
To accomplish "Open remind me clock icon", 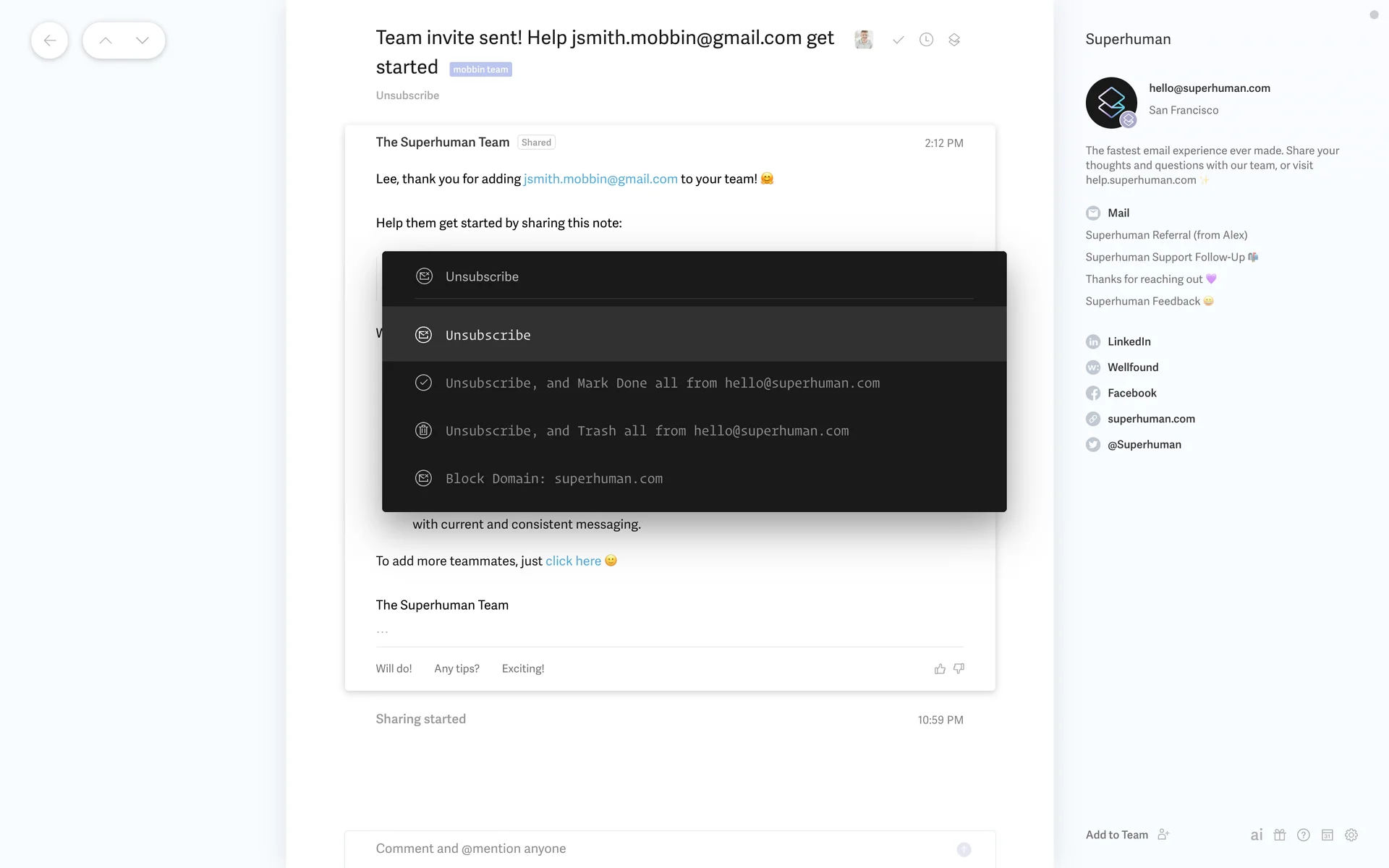I will (x=926, y=40).
